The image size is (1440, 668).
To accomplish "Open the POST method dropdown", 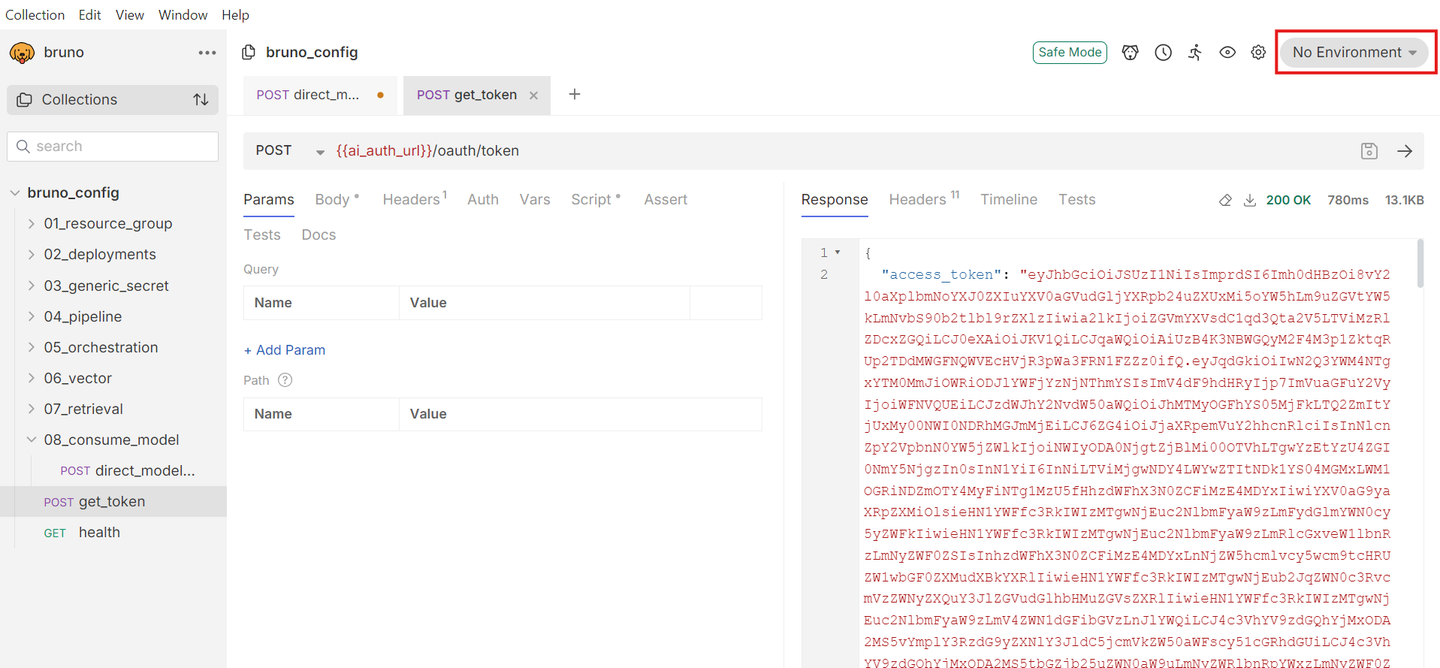I will (x=290, y=150).
